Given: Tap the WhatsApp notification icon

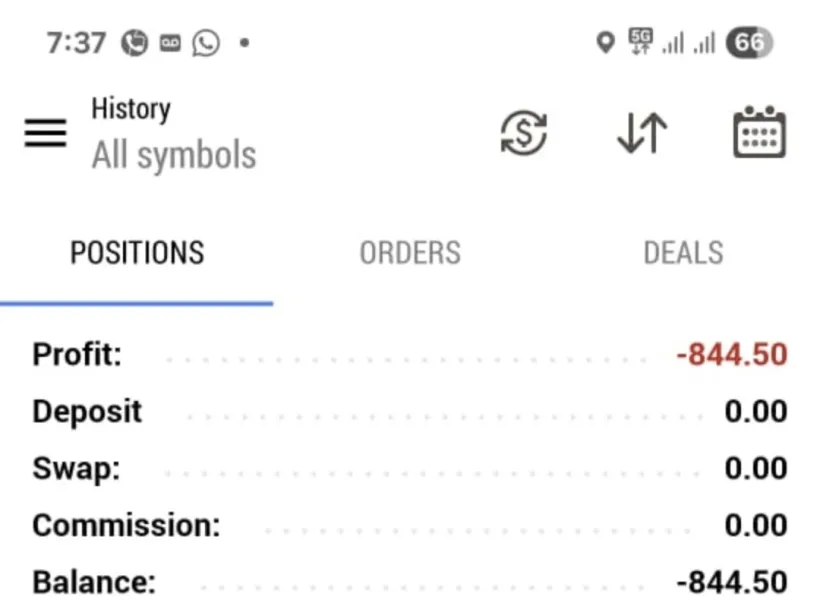Looking at the screenshot, I should (206, 43).
